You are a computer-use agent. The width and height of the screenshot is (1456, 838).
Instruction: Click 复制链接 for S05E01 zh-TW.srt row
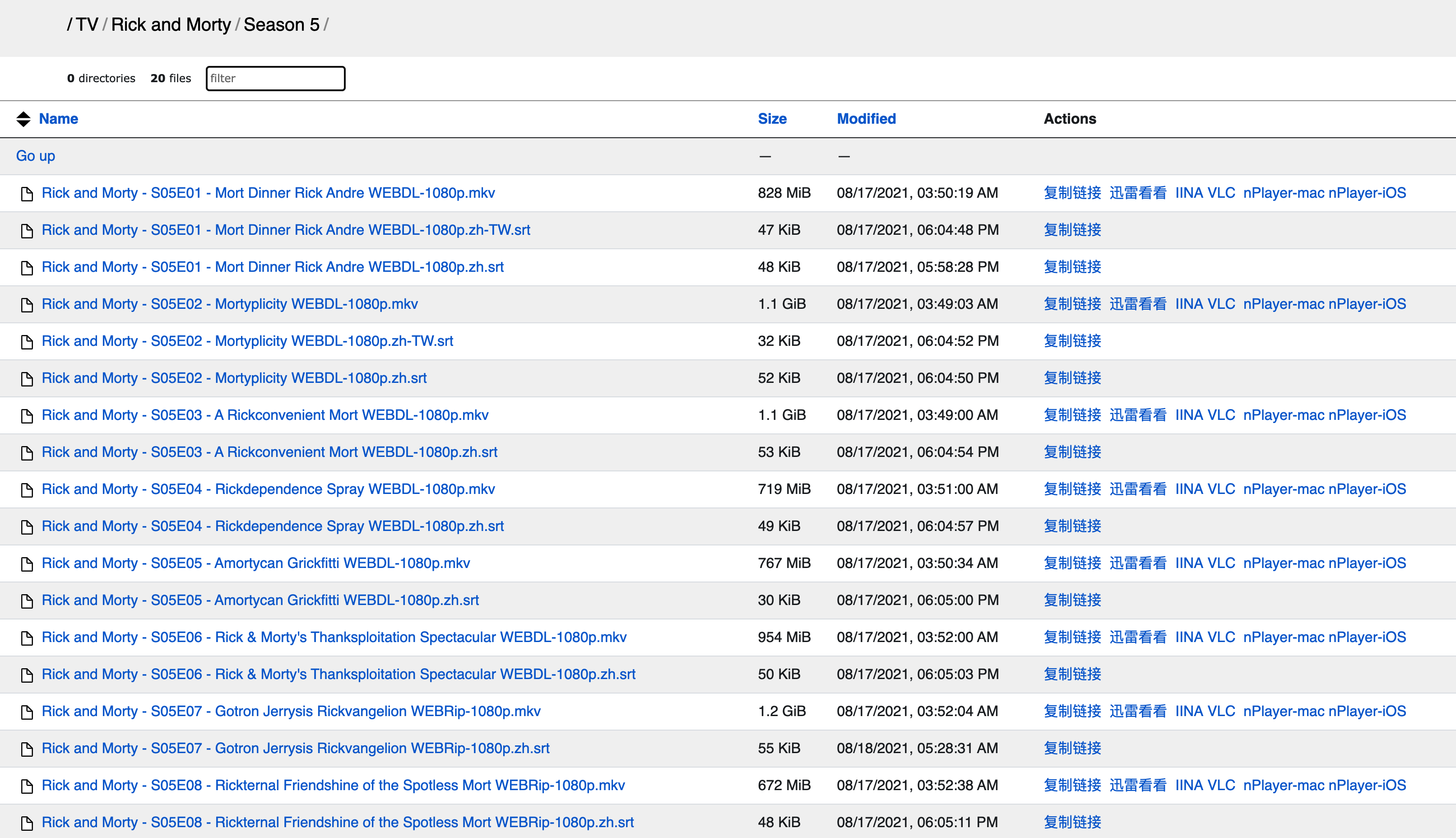[x=1072, y=230]
